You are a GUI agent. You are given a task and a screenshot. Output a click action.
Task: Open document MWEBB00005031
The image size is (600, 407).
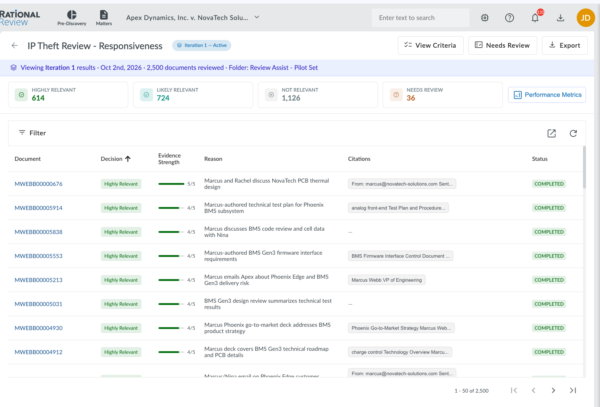(x=38, y=304)
